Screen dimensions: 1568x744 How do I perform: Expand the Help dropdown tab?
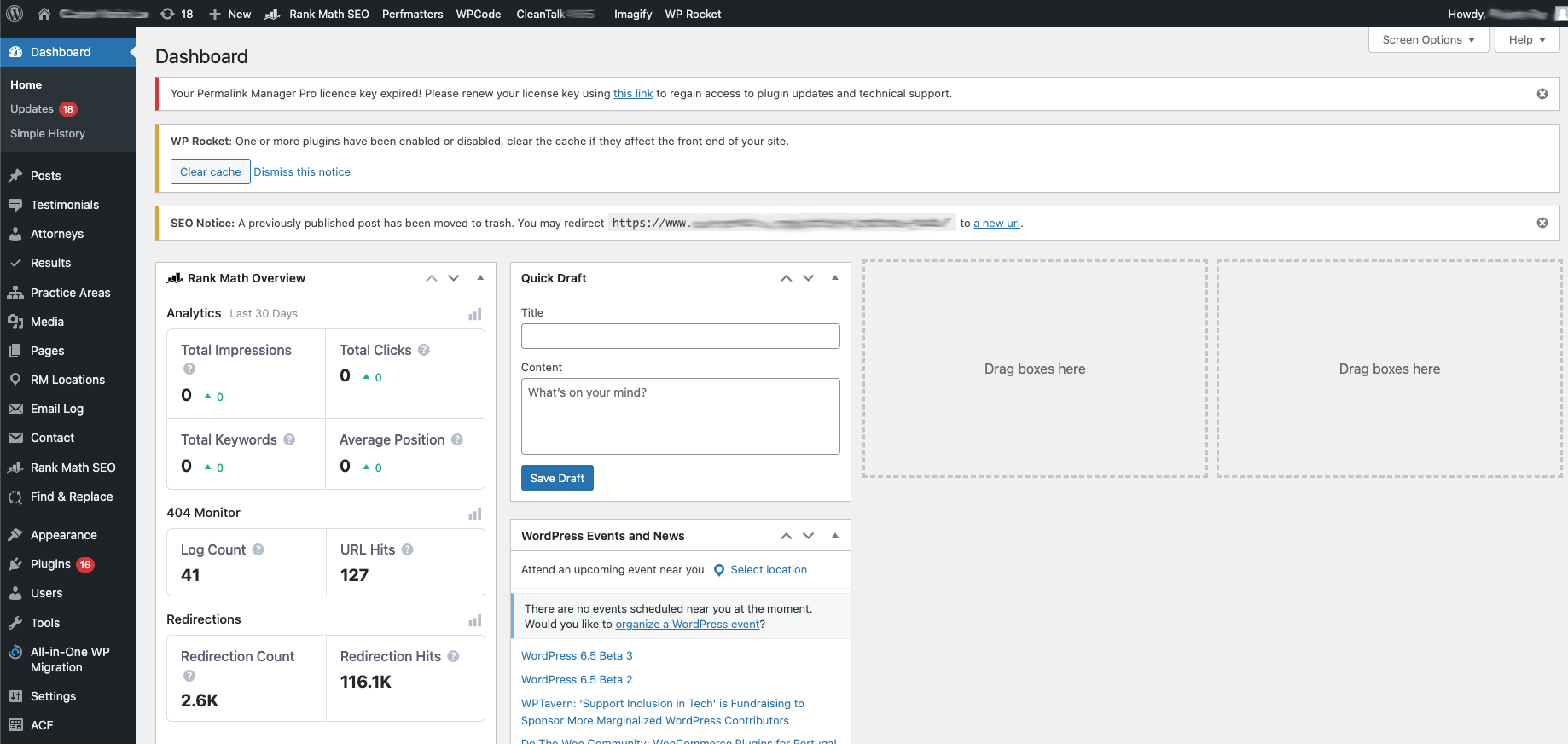coord(1527,40)
